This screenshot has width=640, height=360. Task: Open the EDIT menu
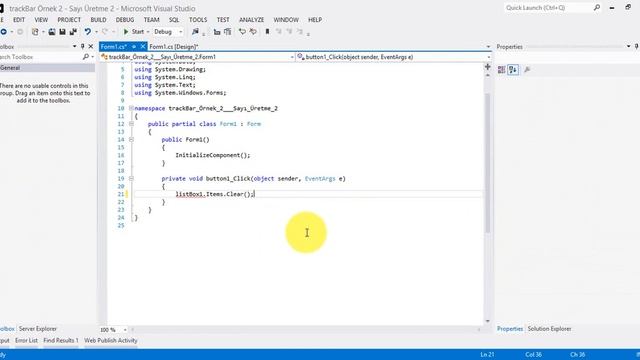click(19, 20)
